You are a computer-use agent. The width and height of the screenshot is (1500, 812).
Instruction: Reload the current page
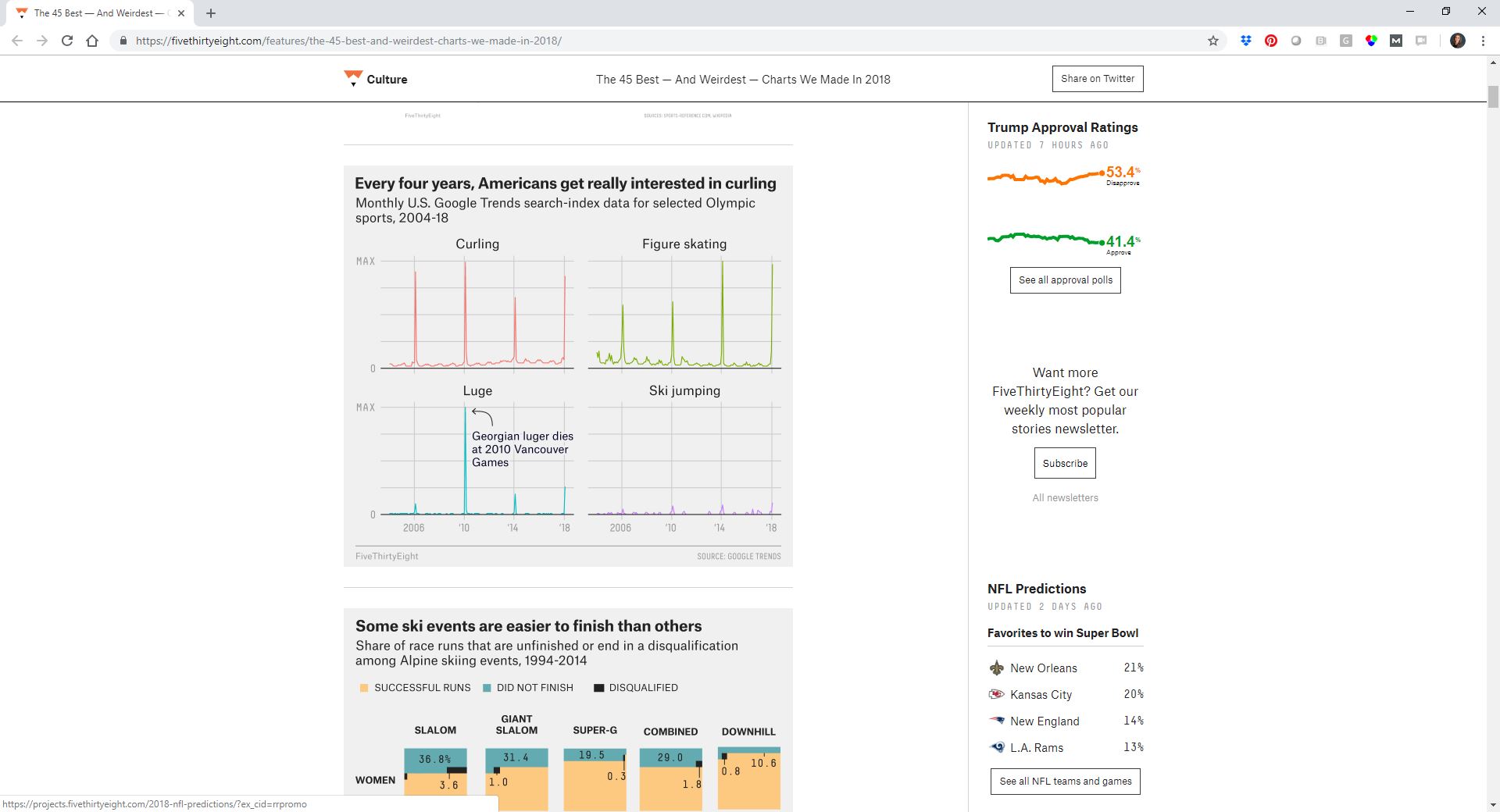click(x=66, y=41)
